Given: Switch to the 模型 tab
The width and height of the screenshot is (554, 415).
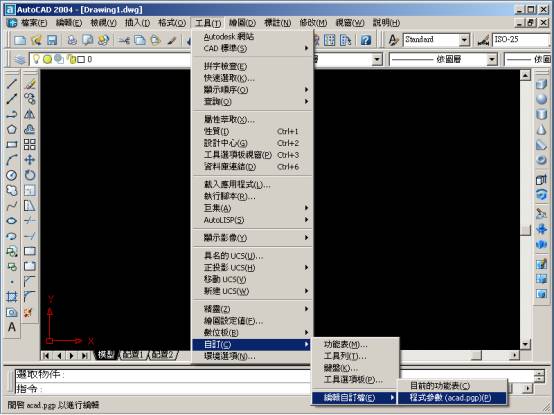Looking at the screenshot, I should (106, 355).
